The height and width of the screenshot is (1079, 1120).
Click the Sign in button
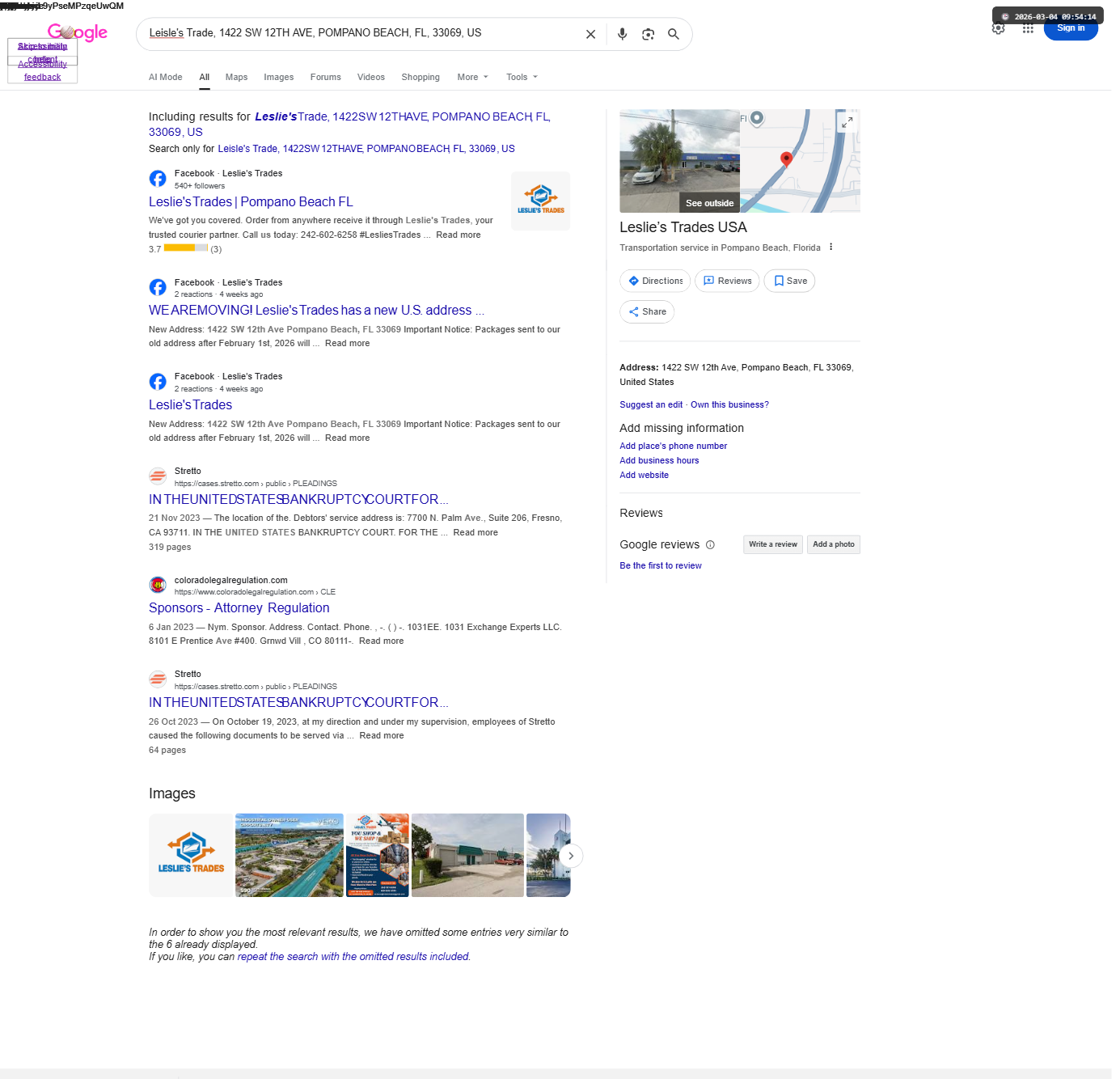pyautogui.click(x=1071, y=28)
